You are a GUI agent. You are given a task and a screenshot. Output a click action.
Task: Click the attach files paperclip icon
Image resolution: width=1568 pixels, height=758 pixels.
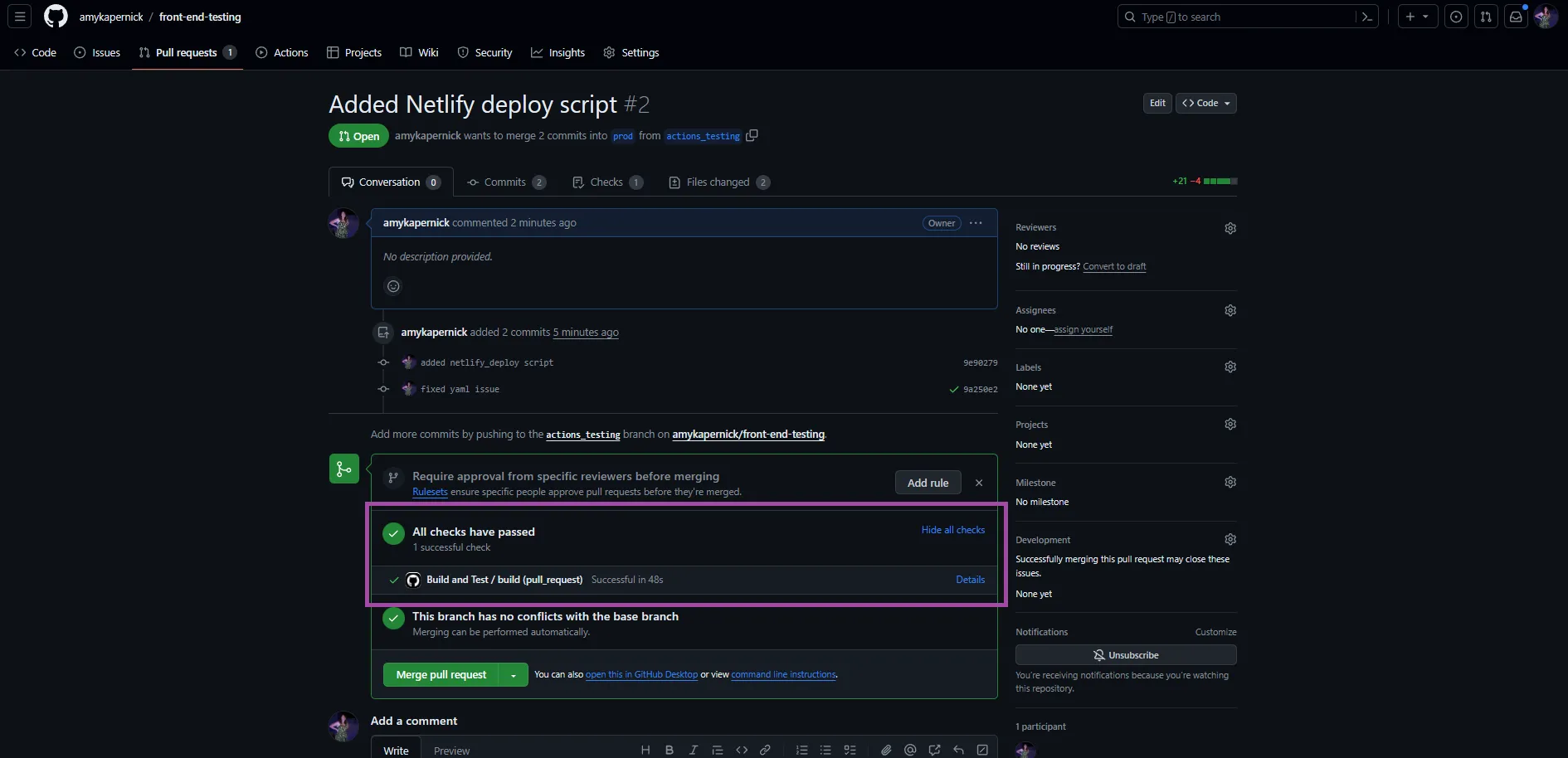[x=886, y=750]
